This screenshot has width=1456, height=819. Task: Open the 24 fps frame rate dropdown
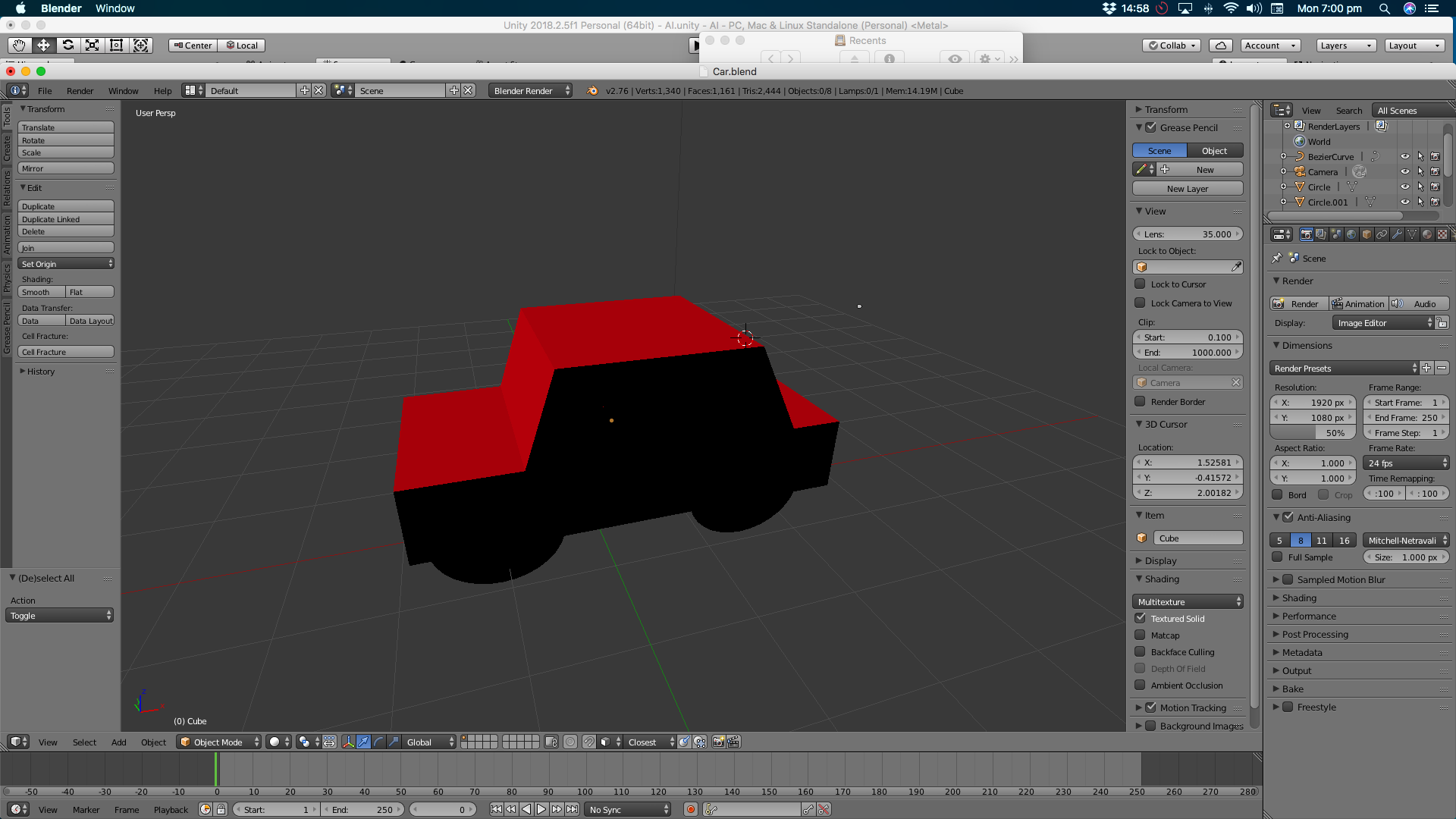[1407, 463]
